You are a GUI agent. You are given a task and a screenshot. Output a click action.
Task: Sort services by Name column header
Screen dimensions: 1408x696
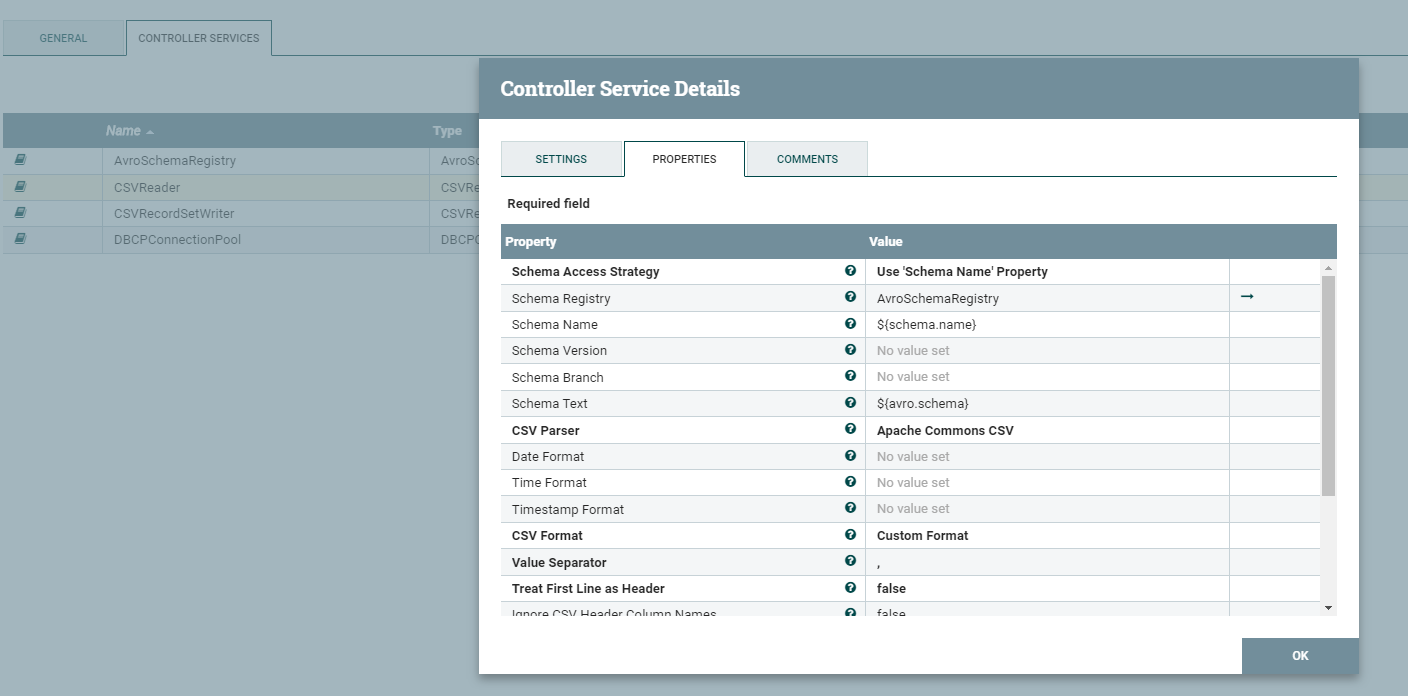pyautogui.click(x=124, y=131)
